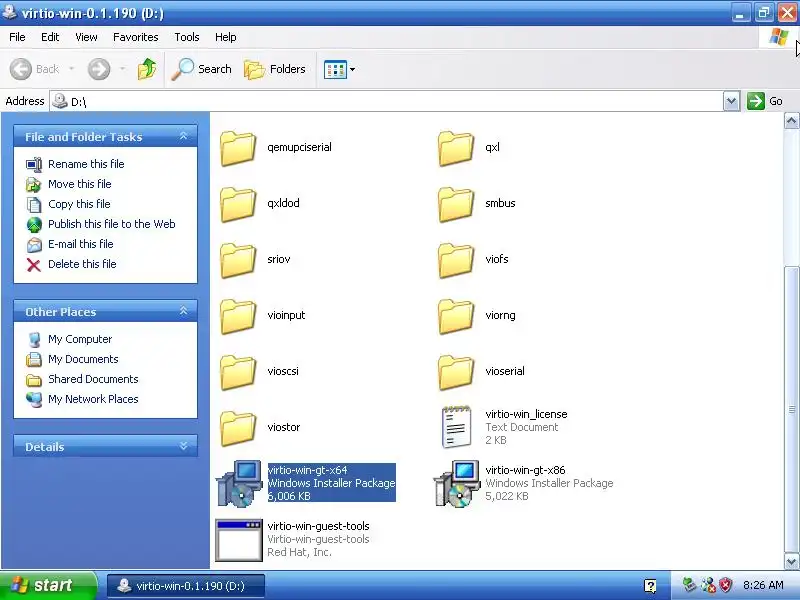
Task: Click Copy this file
Action: tap(68, 204)
